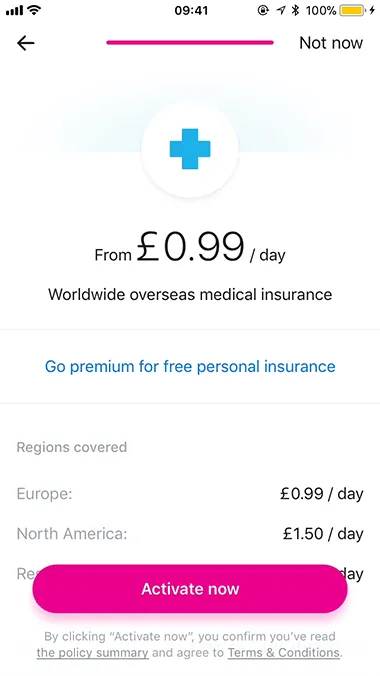Tap the cellular signal bars icon
The image size is (380, 676).
pos(14,10)
